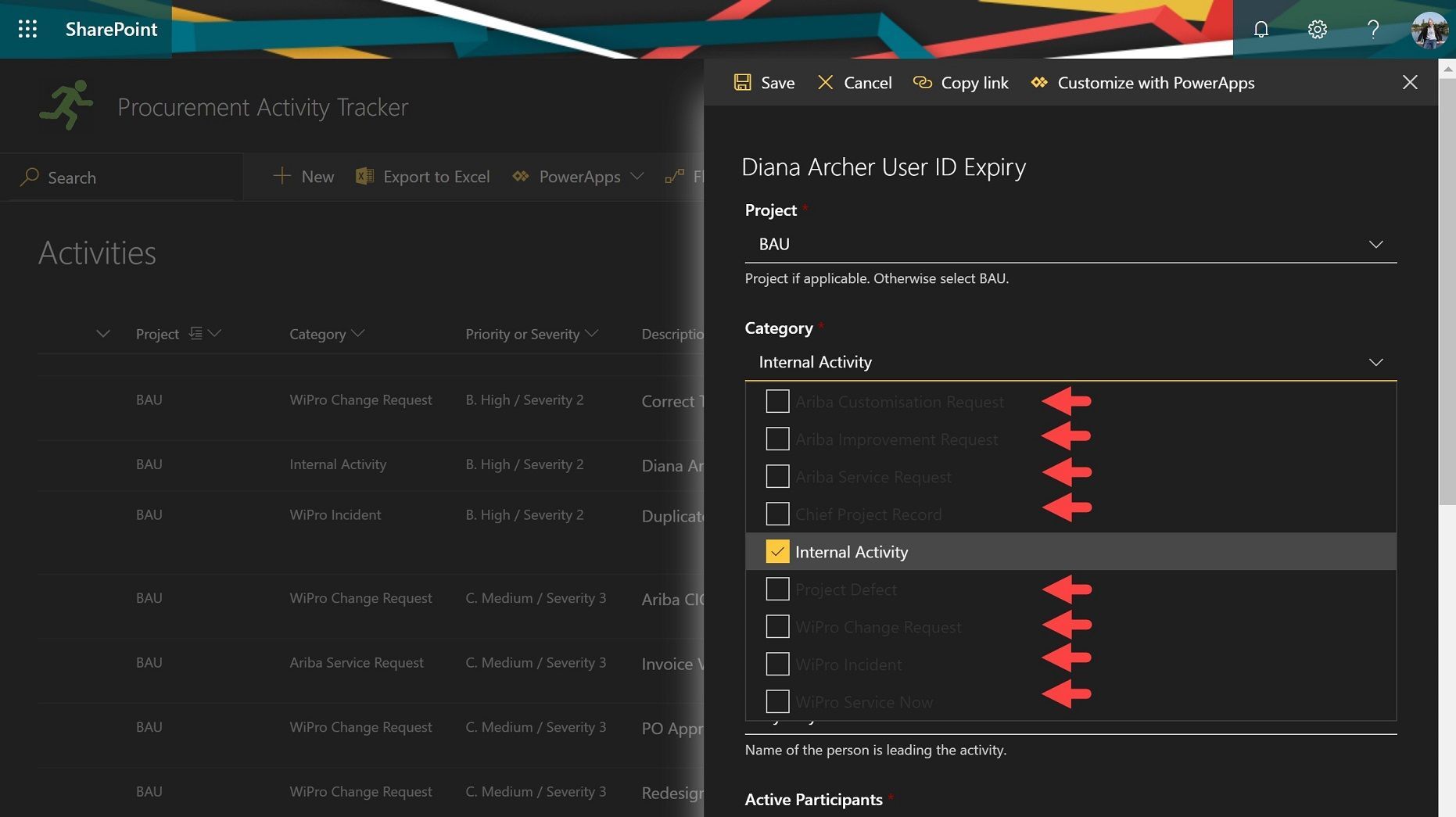
Task: Click the Save floppy disk icon
Action: (742, 82)
